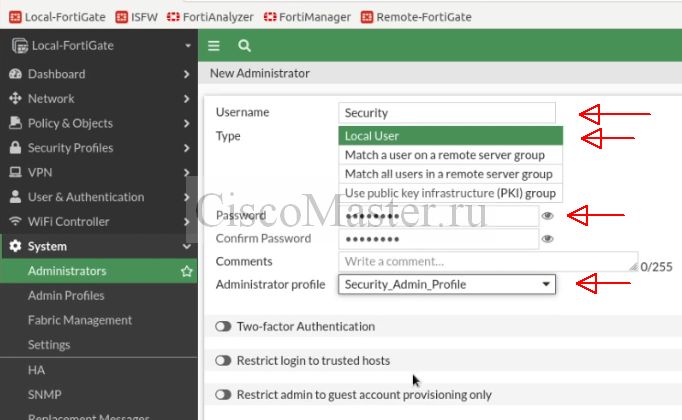Click the Confirm Password input field
Screen dimensions: 682x420
coord(438,239)
